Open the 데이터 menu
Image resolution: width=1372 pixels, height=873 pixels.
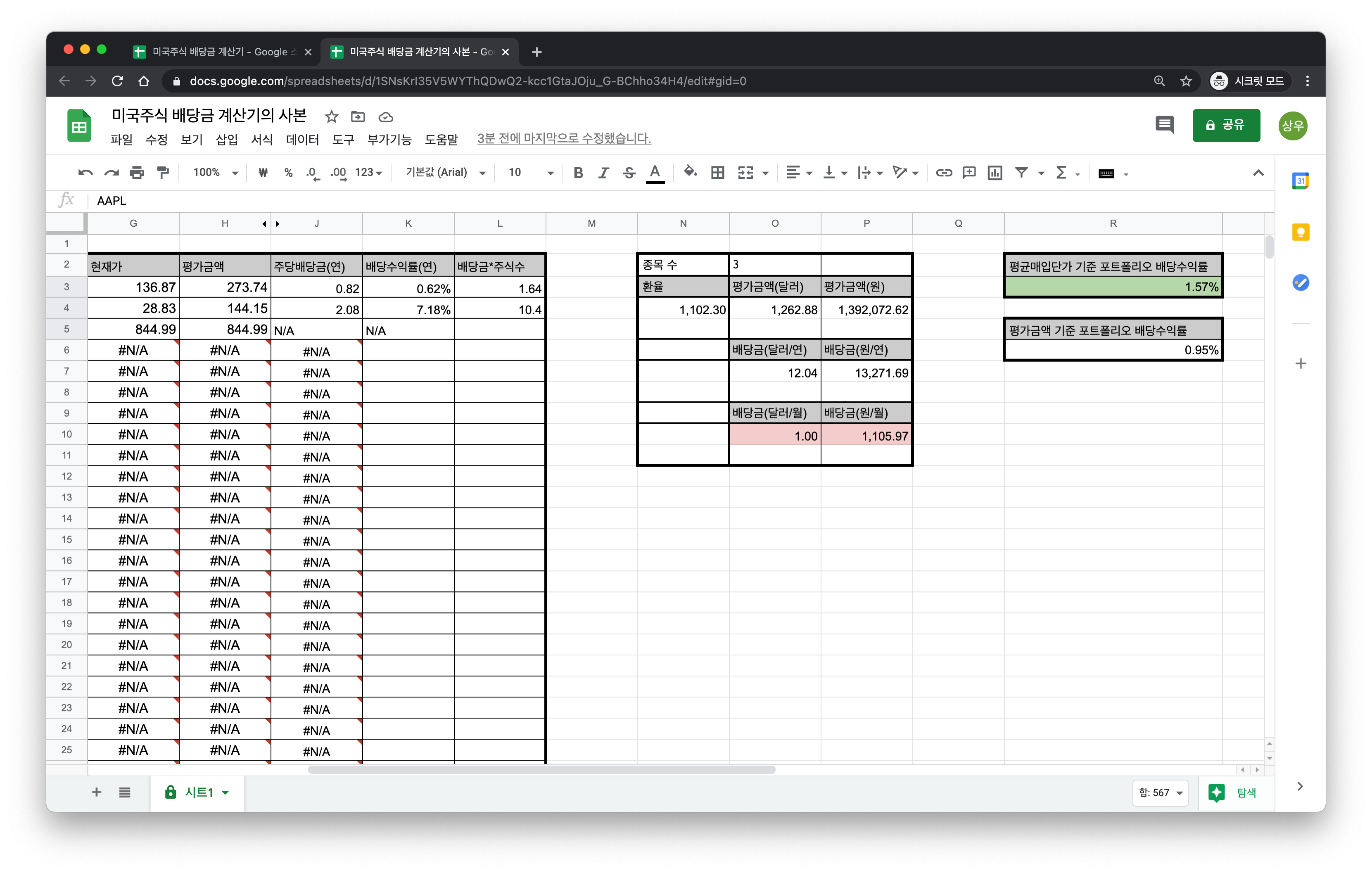(302, 140)
